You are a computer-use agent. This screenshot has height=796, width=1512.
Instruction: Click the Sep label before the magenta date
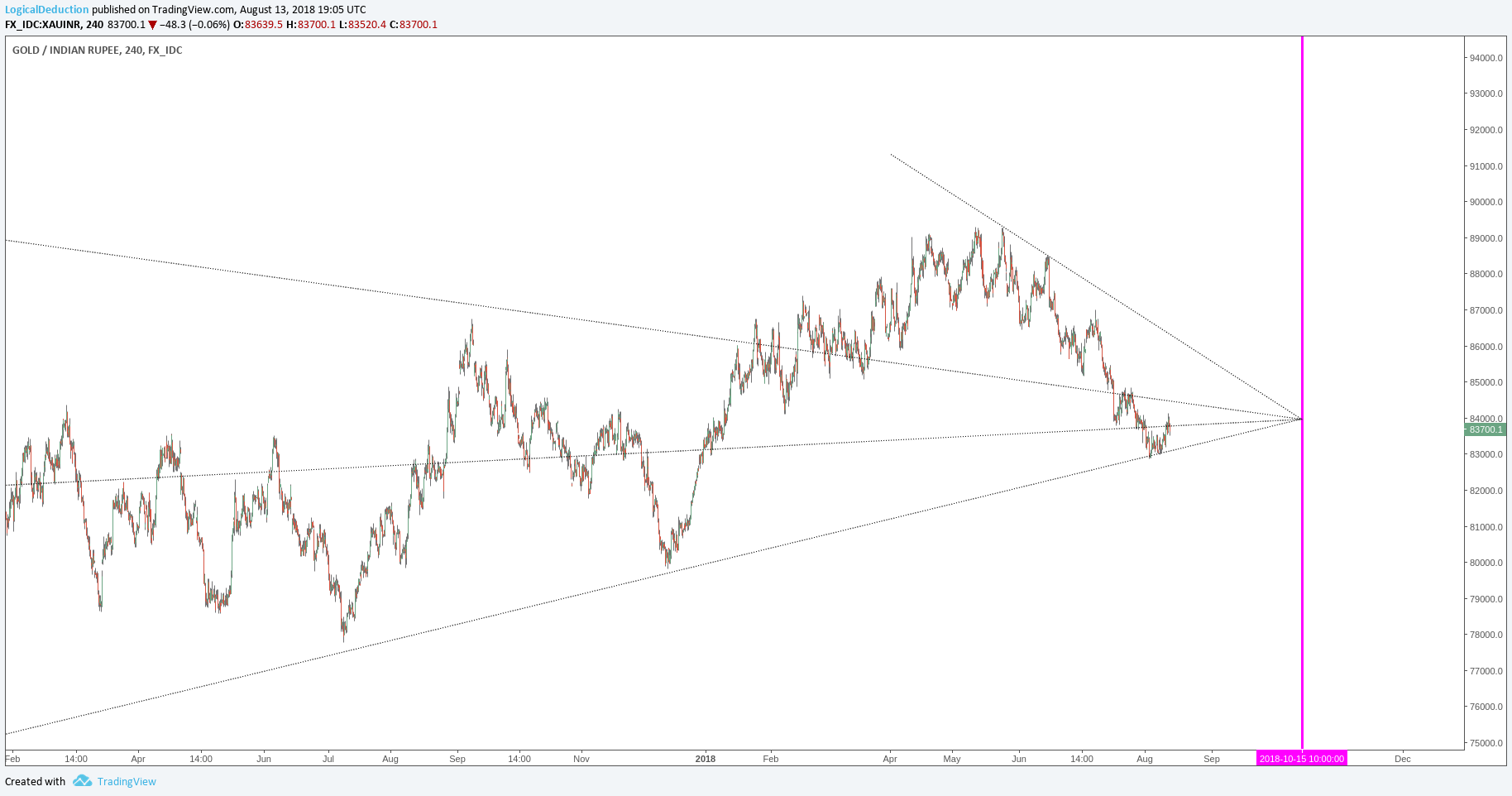pos(1212,759)
